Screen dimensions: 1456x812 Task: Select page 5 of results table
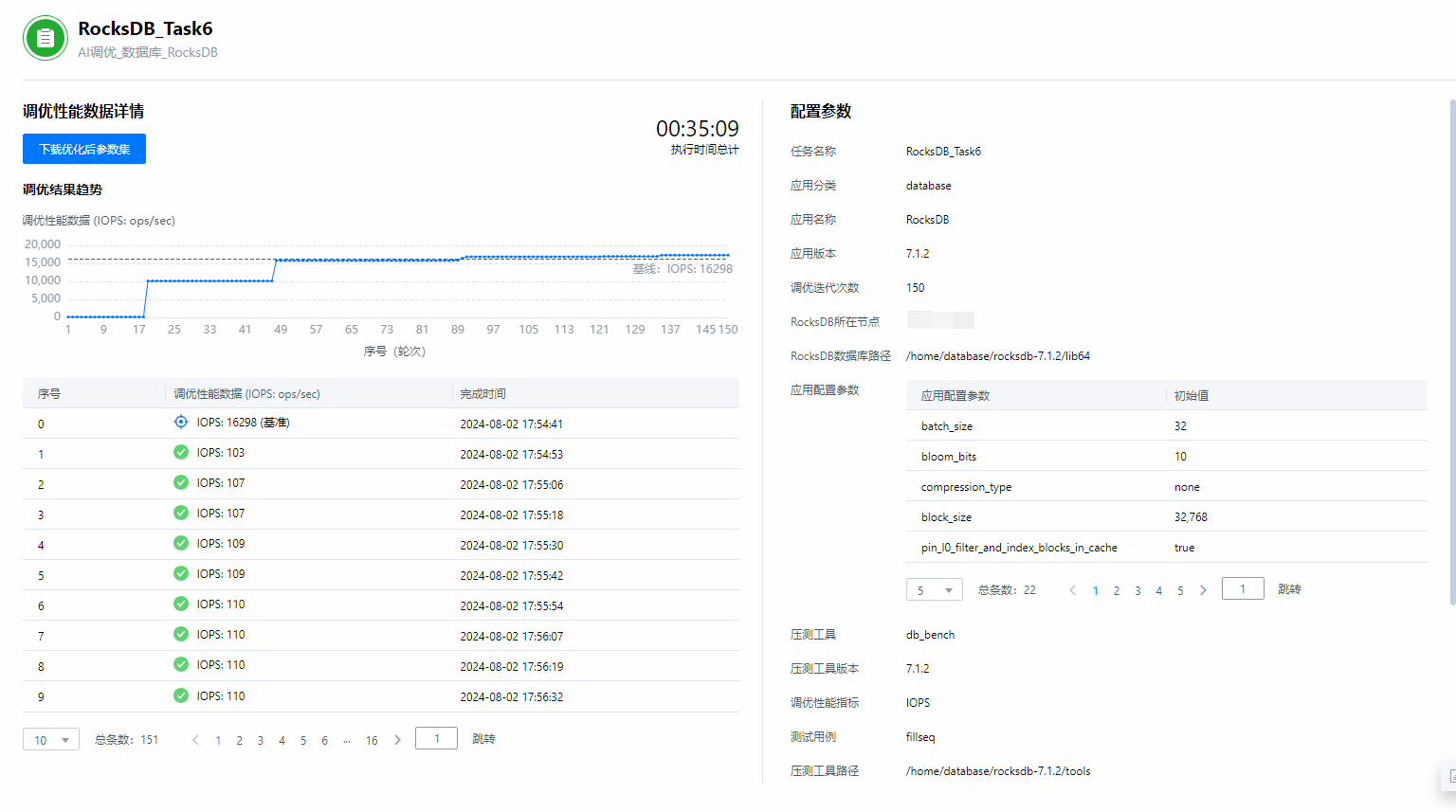coord(303,741)
